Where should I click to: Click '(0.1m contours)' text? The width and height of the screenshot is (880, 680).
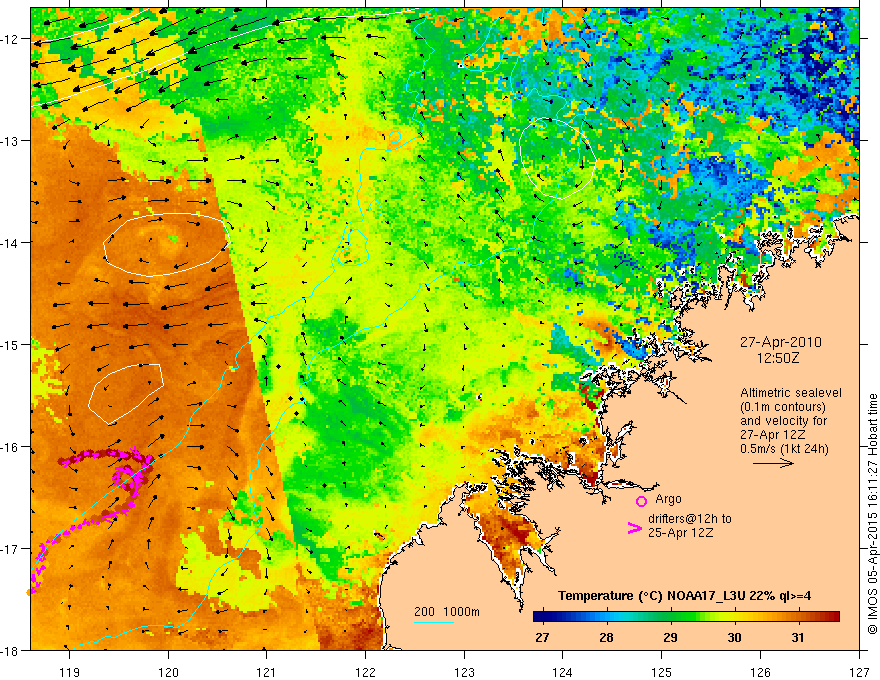pyautogui.click(x=783, y=407)
